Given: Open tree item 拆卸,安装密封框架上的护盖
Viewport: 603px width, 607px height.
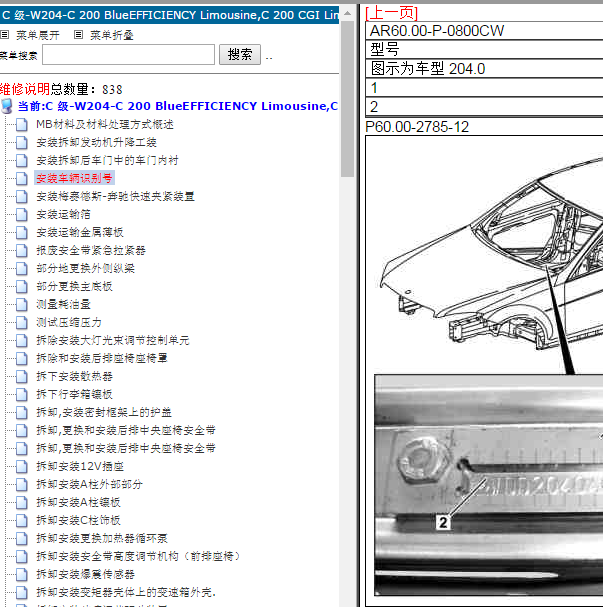Looking at the screenshot, I should pos(104,413).
